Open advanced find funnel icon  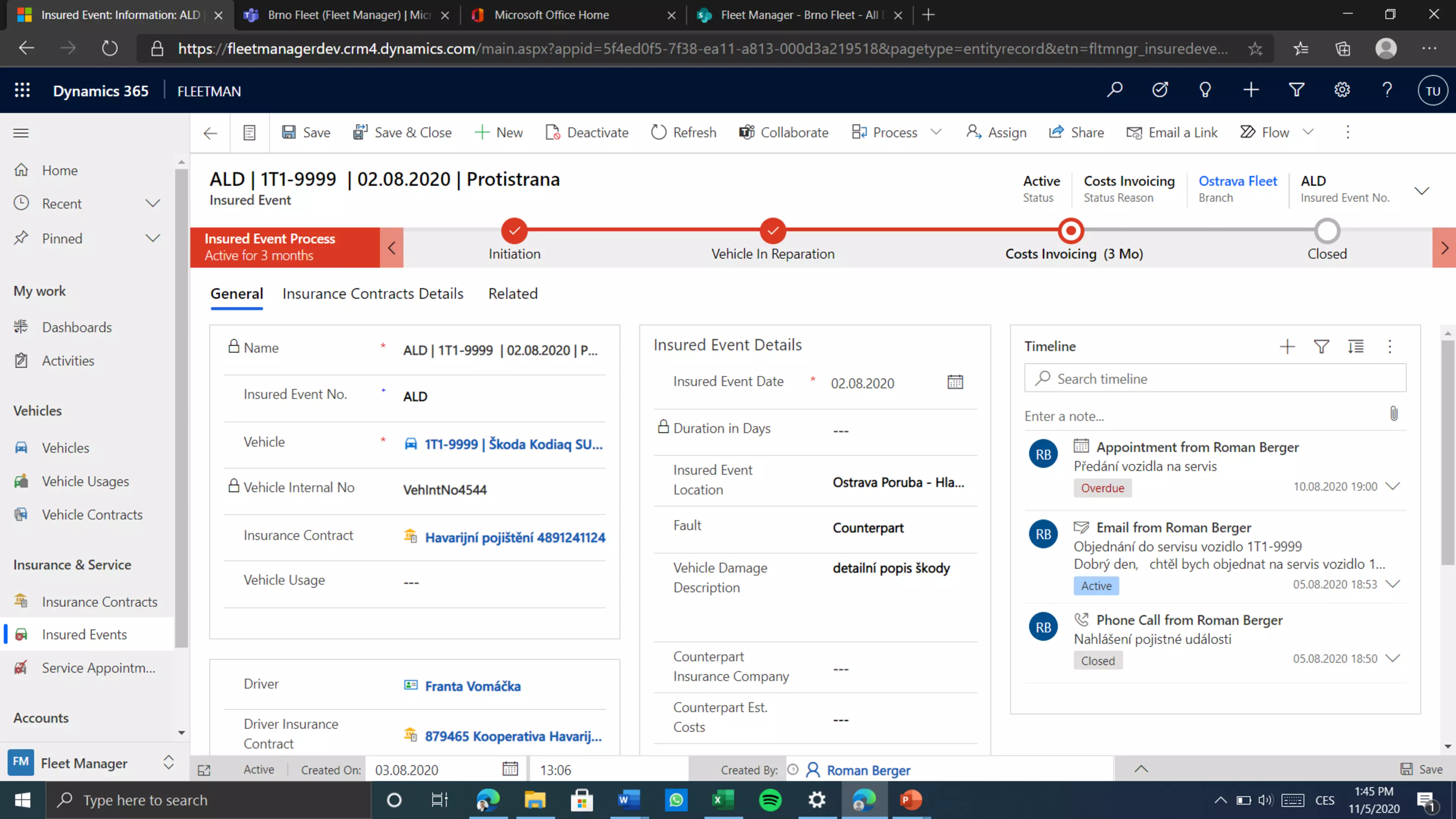pos(1297,91)
